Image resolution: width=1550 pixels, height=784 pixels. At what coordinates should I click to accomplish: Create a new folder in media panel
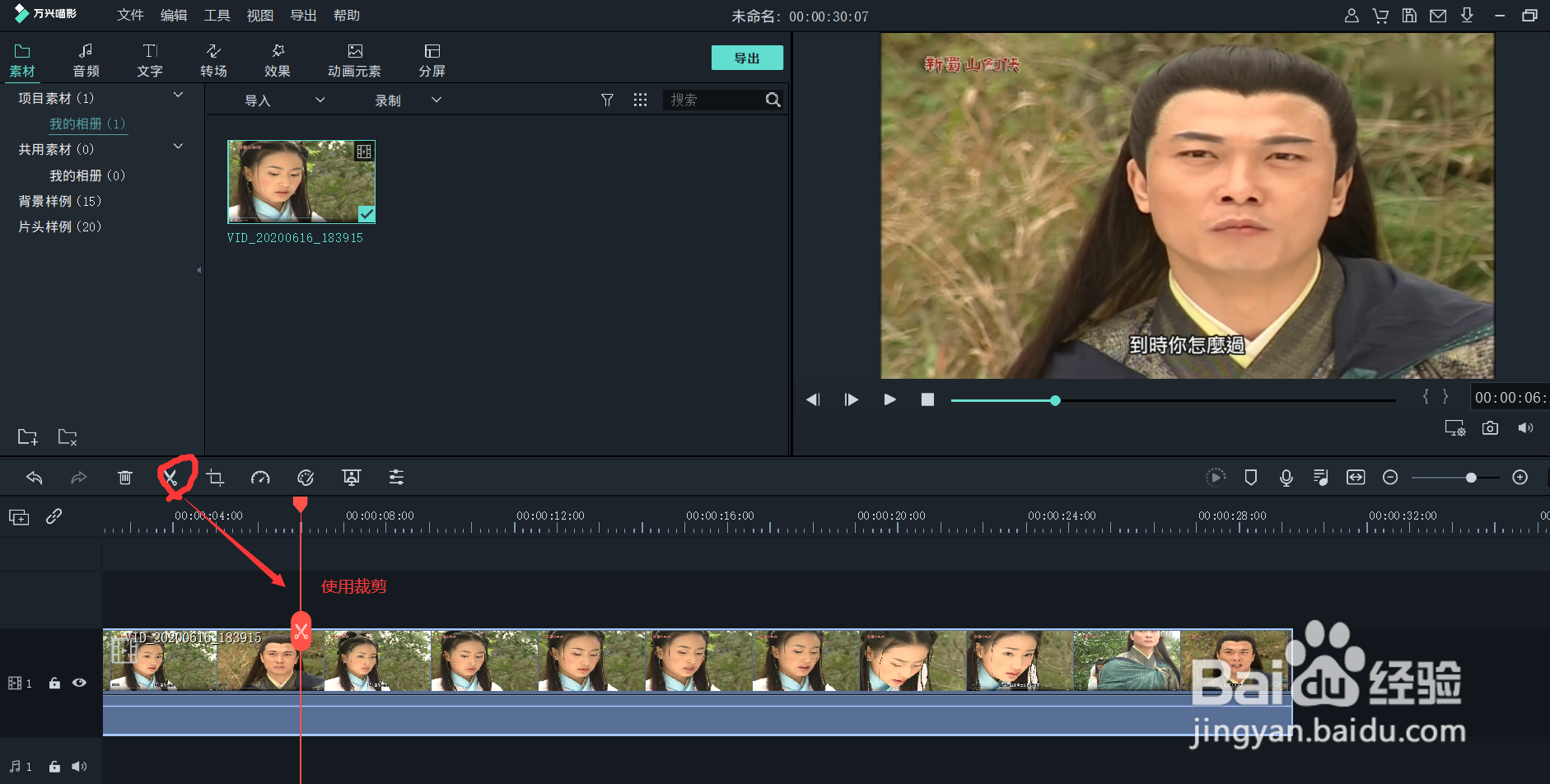28,436
